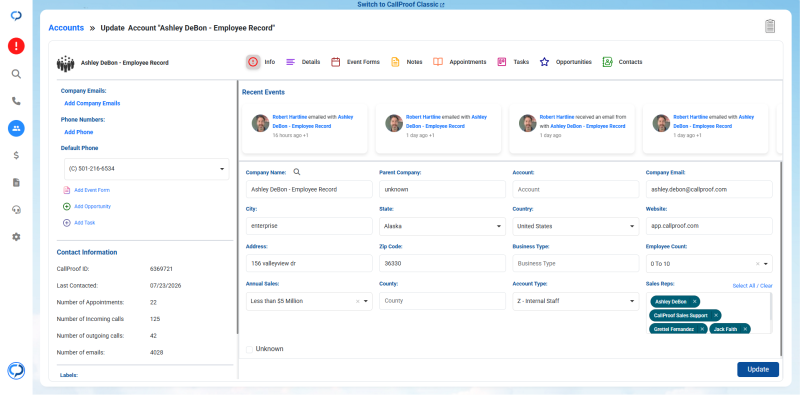The image size is (800, 395).
Task: Click the Add Task link text
Action: 85,223
